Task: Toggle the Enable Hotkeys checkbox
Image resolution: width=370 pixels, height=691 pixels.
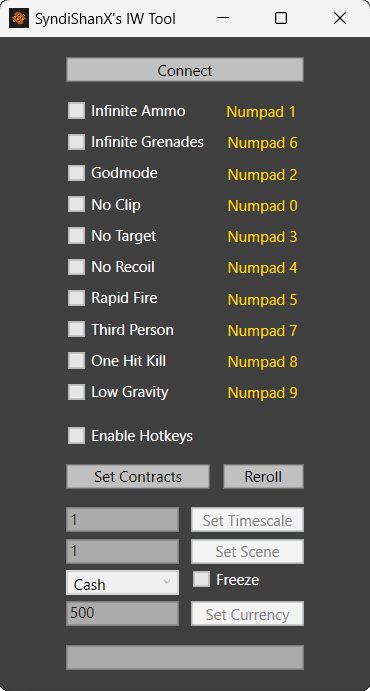Action: (76, 436)
